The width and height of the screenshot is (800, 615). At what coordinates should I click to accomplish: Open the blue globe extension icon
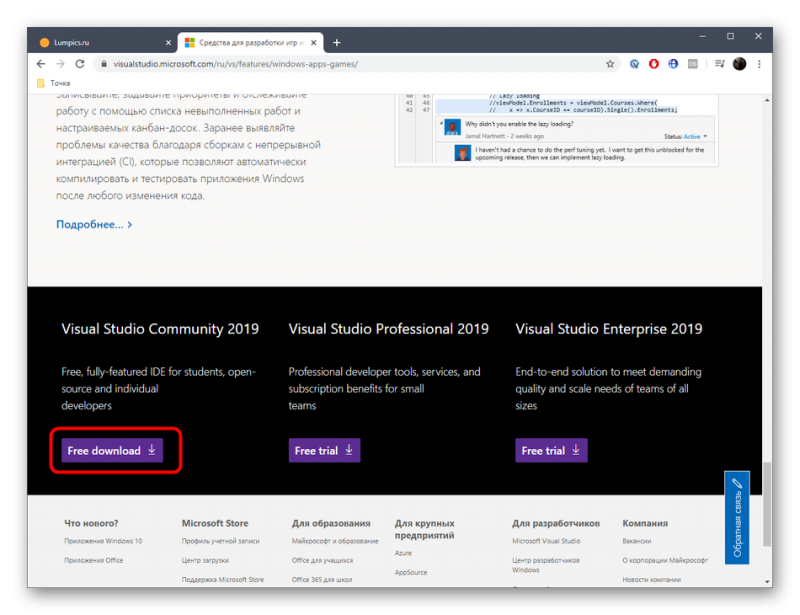[x=673, y=64]
